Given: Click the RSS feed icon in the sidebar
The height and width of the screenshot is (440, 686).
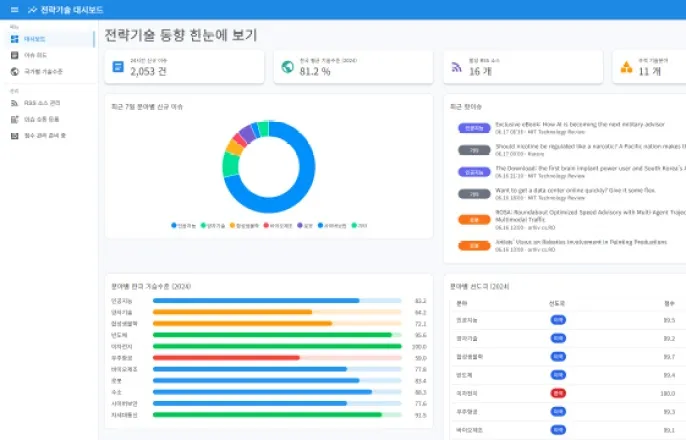Looking at the screenshot, I should (14, 103).
